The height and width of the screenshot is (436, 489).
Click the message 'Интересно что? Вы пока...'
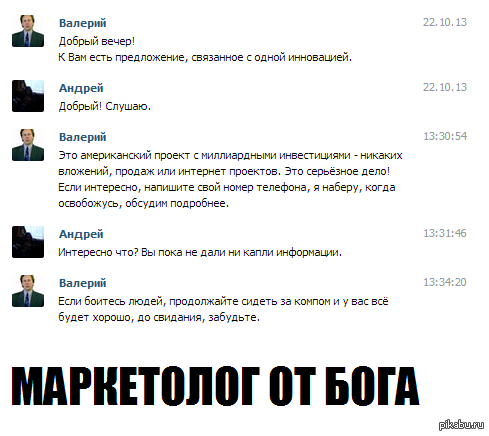coord(200,252)
